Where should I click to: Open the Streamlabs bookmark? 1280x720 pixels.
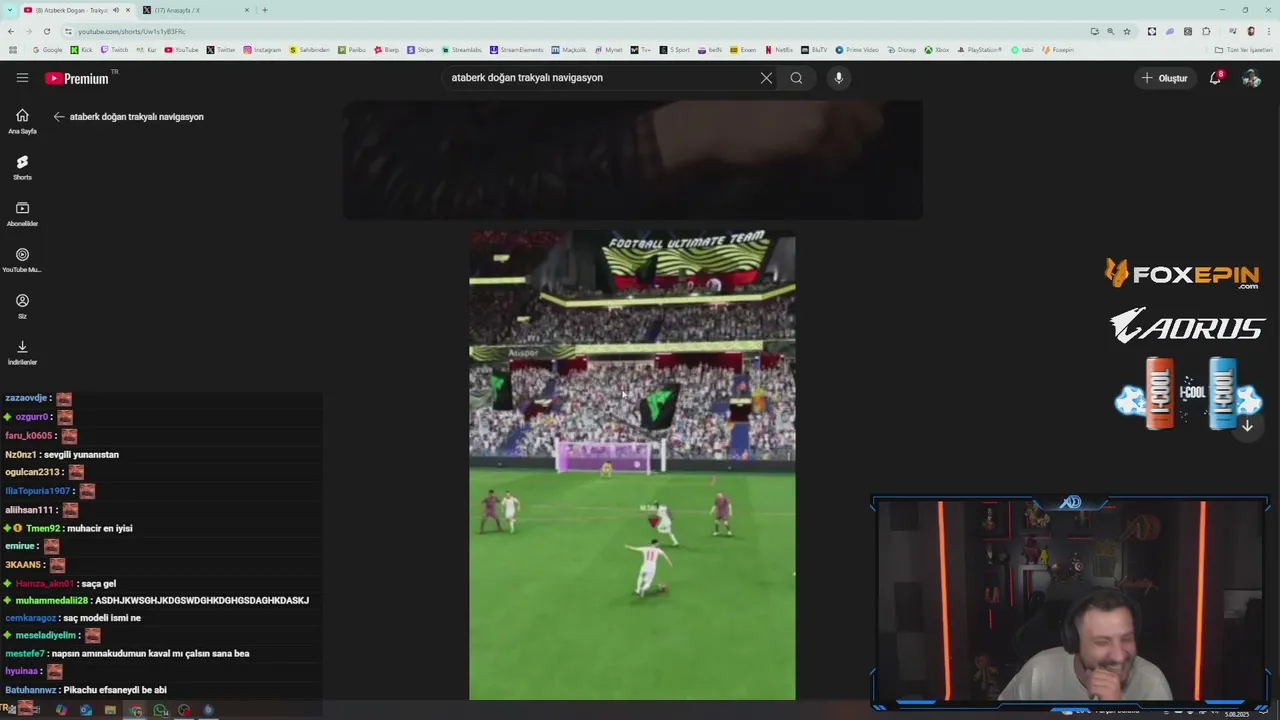[x=461, y=50]
